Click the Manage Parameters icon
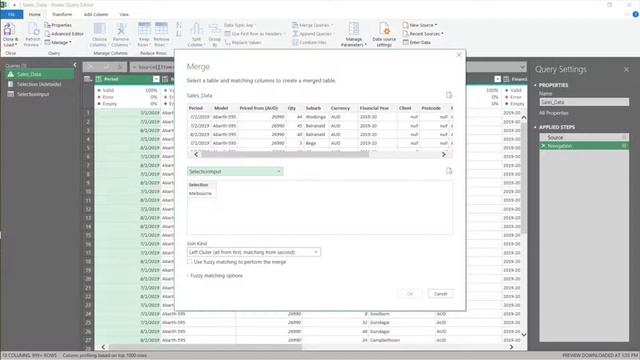Viewport: 640px width, 360px height. [x=354, y=29]
